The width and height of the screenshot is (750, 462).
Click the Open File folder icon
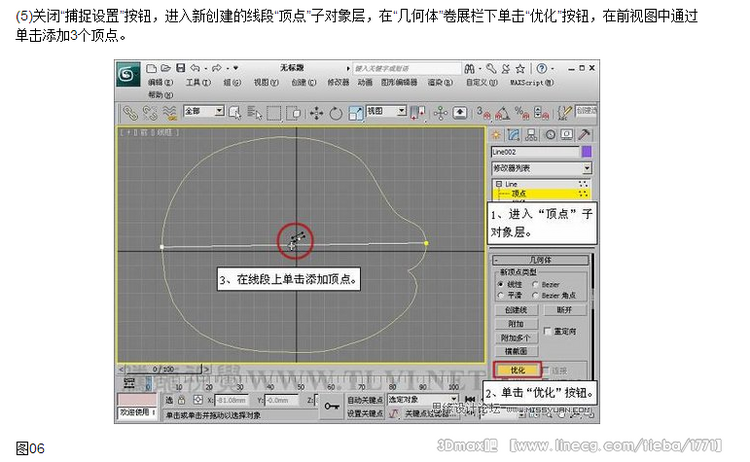click(165, 68)
